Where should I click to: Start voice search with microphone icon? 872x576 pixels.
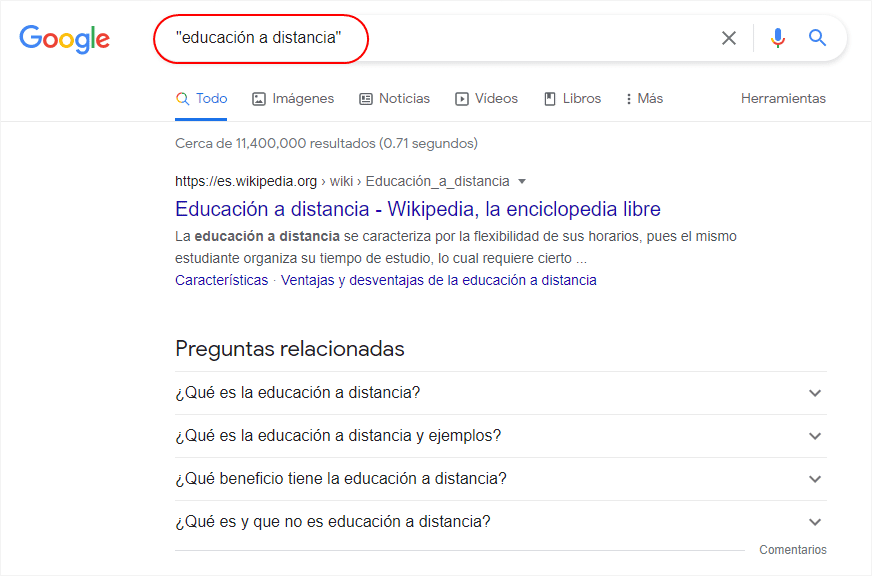pyautogui.click(x=777, y=38)
